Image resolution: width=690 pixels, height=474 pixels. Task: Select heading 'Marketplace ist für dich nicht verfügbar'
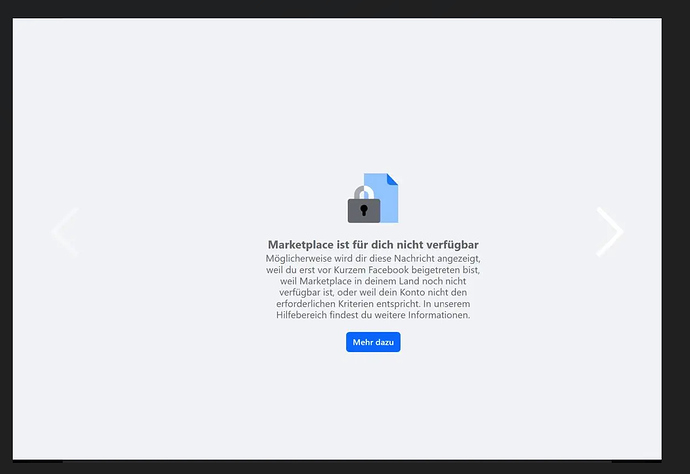(373, 245)
